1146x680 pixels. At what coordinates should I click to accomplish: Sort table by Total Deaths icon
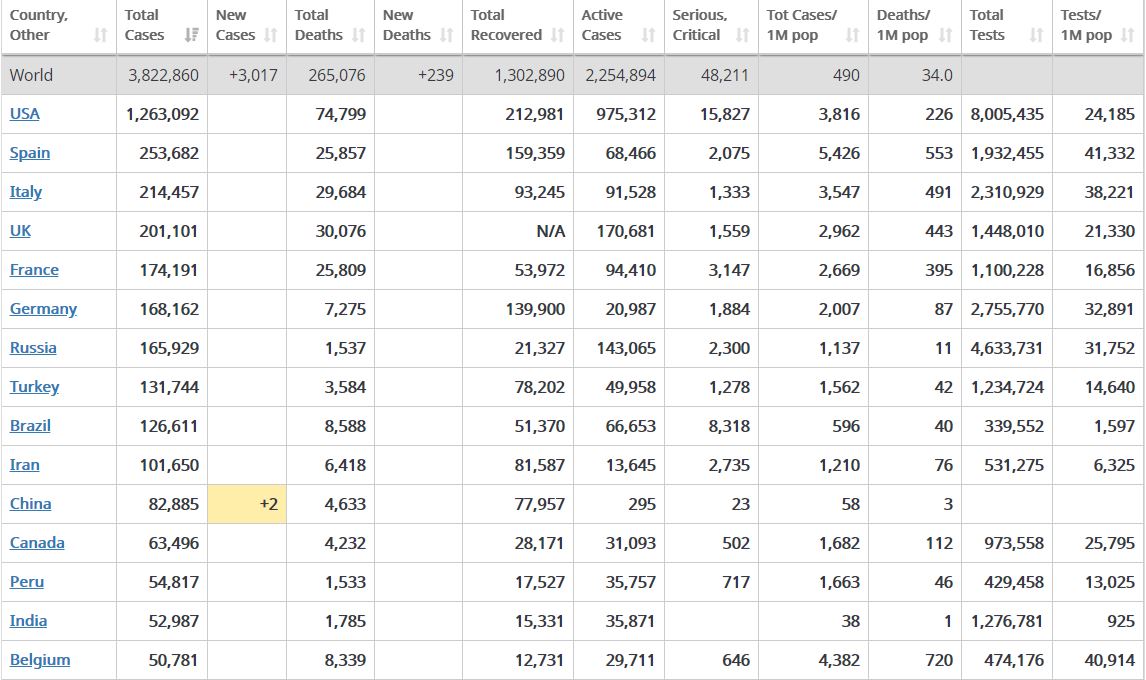coord(358,36)
